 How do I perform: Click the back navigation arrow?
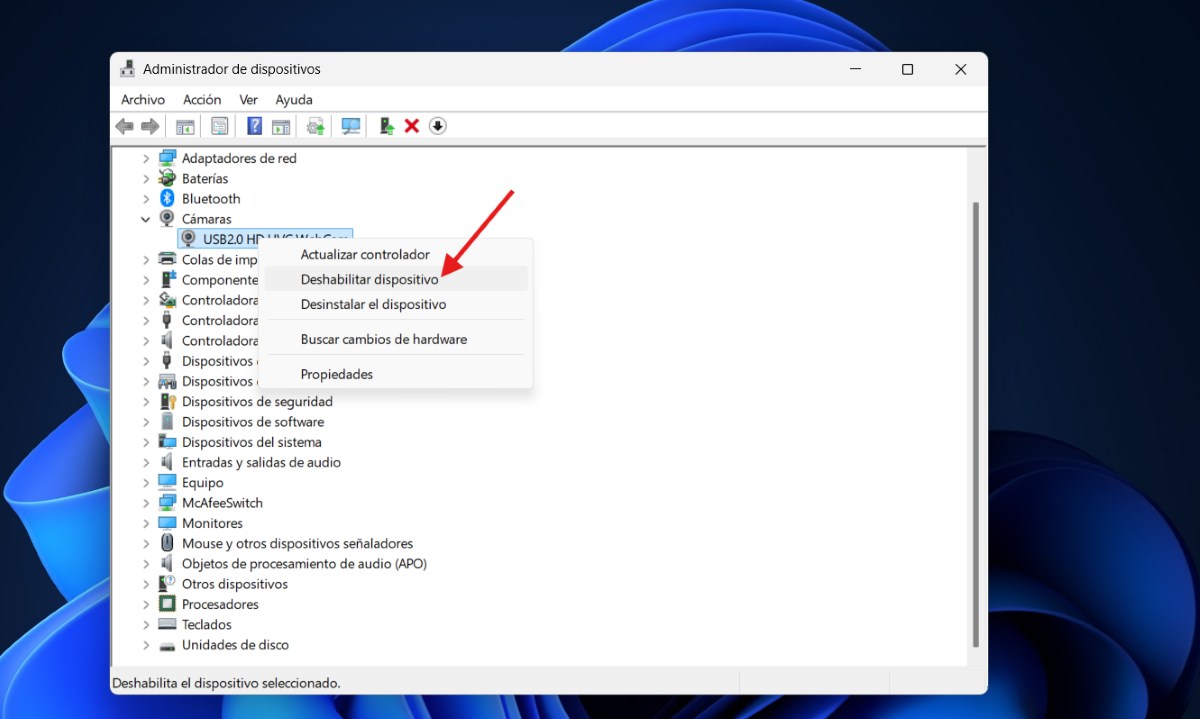123,125
